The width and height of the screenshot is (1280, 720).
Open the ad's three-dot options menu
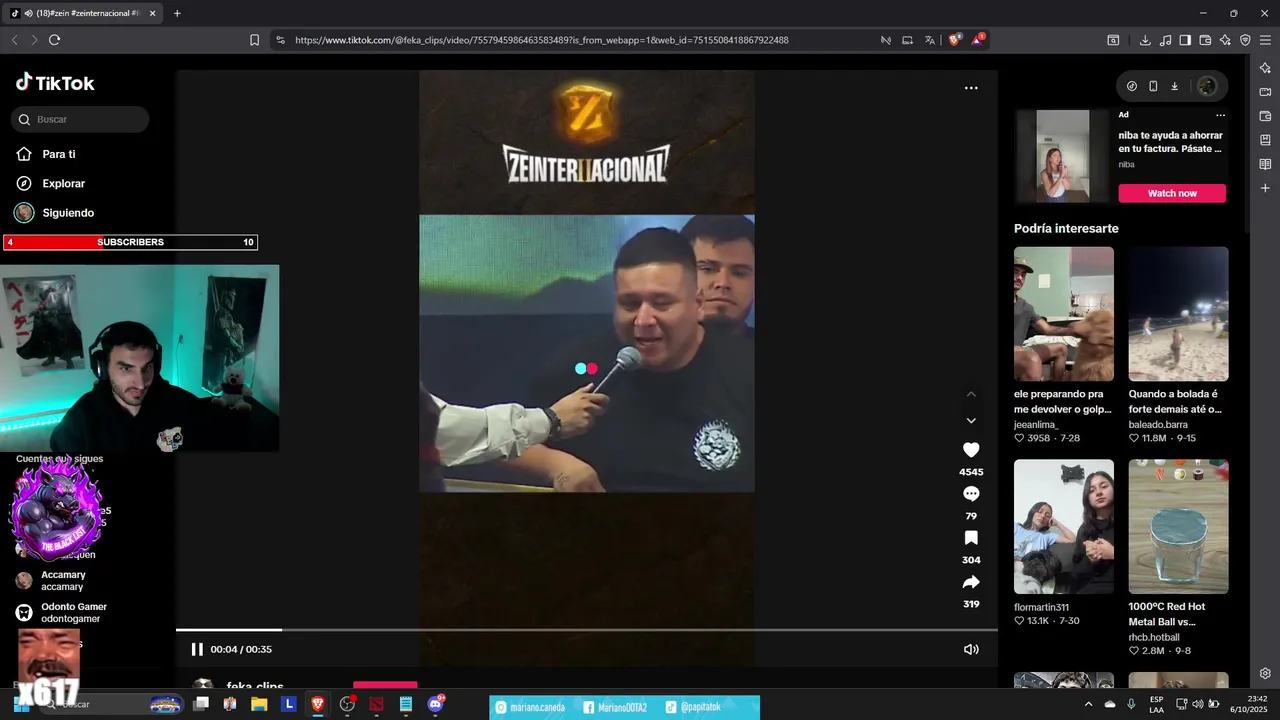[x=1220, y=115]
